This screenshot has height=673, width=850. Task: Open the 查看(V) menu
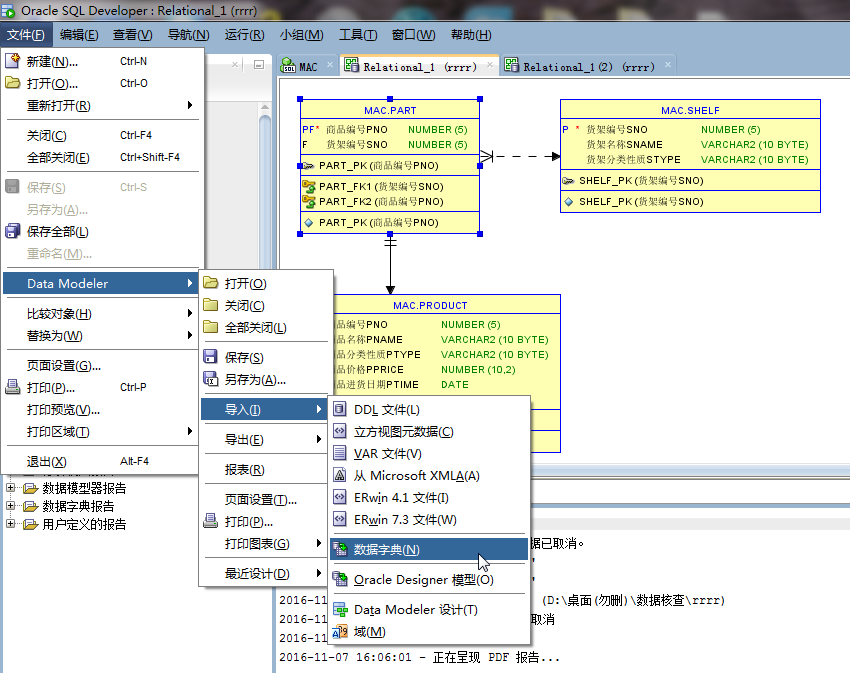pyautogui.click(x=132, y=35)
